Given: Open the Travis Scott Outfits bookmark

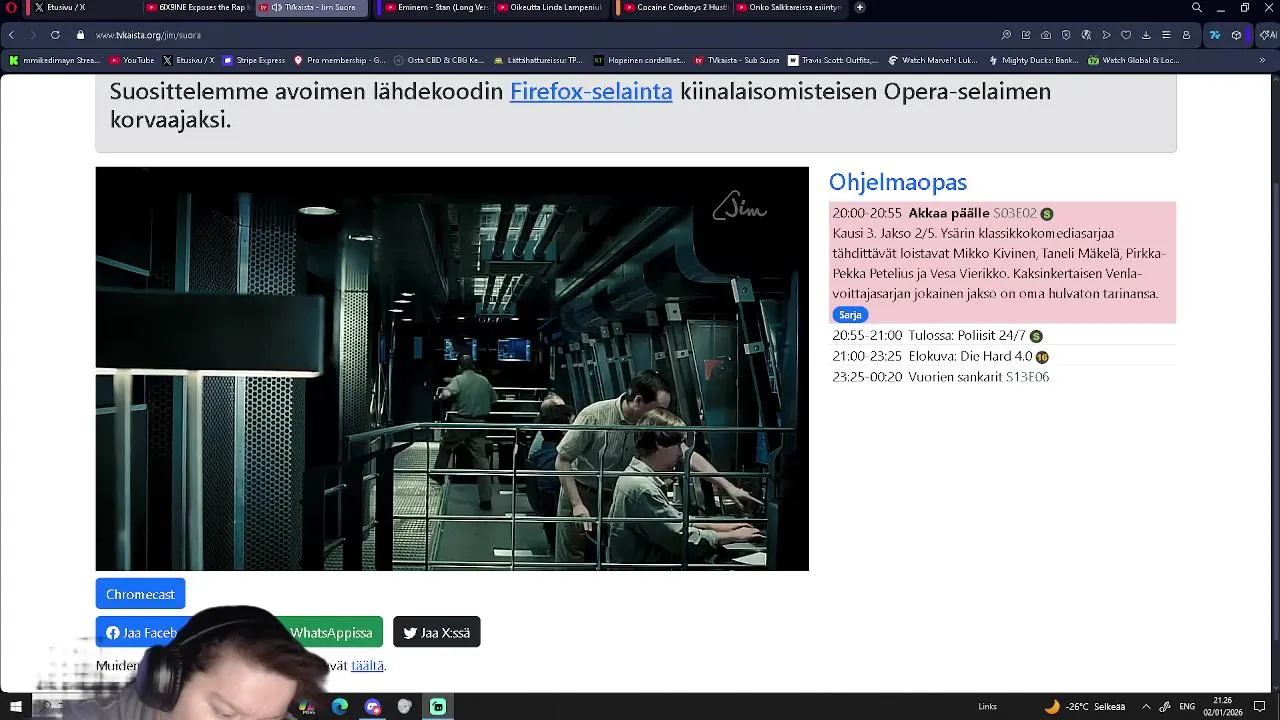Looking at the screenshot, I should [832, 60].
